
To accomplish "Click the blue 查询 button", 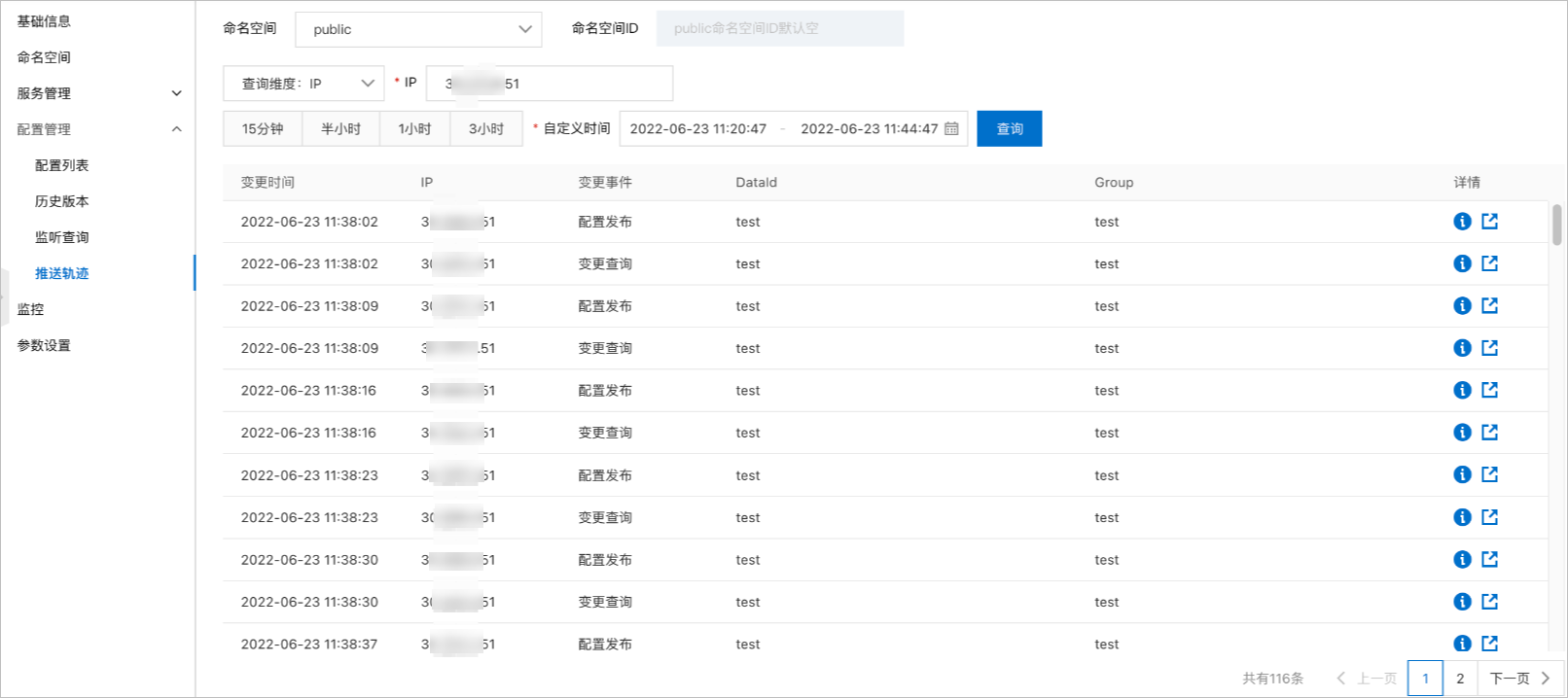I will click(1010, 128).
